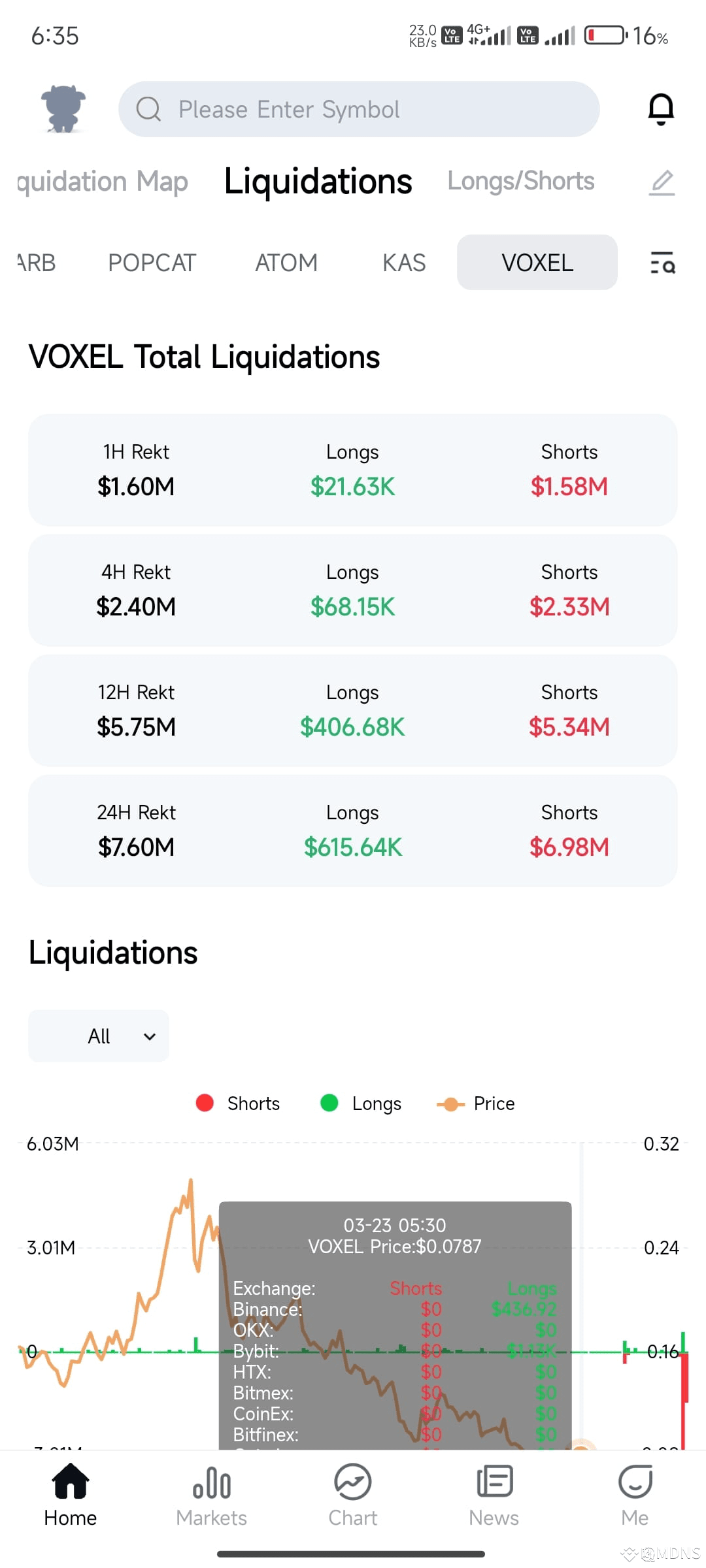Toggle the Price line in chart legend

[x=476, y=1103]
